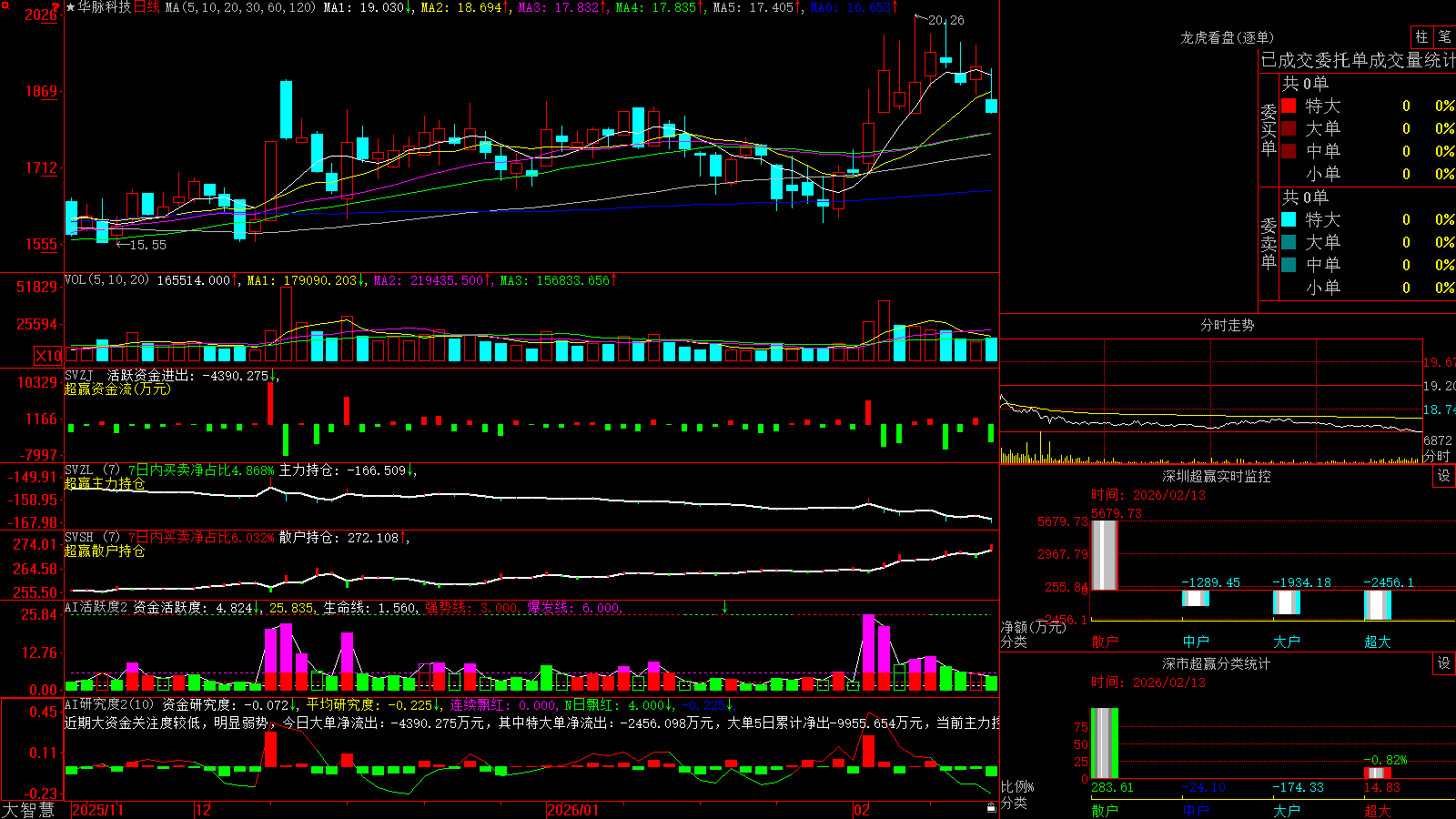Click the -24.10 中户 ratio value

[1203, 787]
